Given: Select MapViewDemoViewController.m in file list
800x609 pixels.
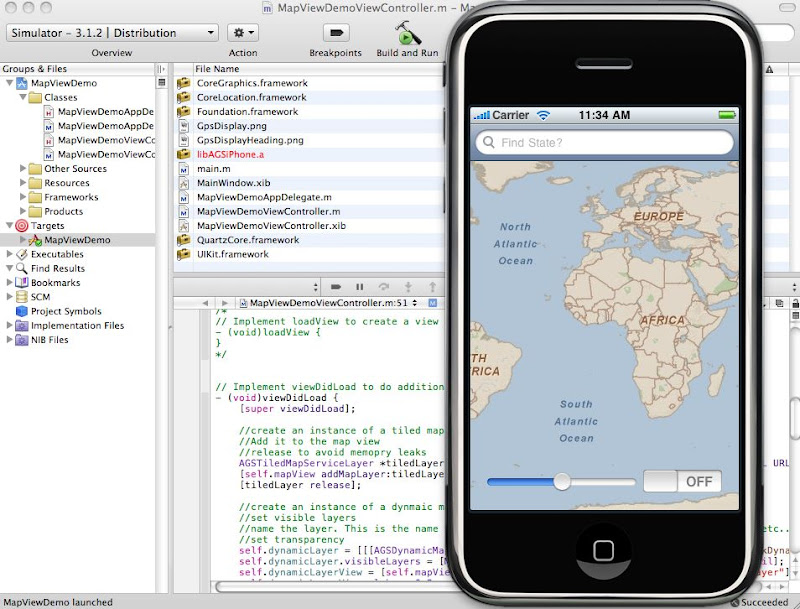Looking at the screenshot, I should (268, 211).
